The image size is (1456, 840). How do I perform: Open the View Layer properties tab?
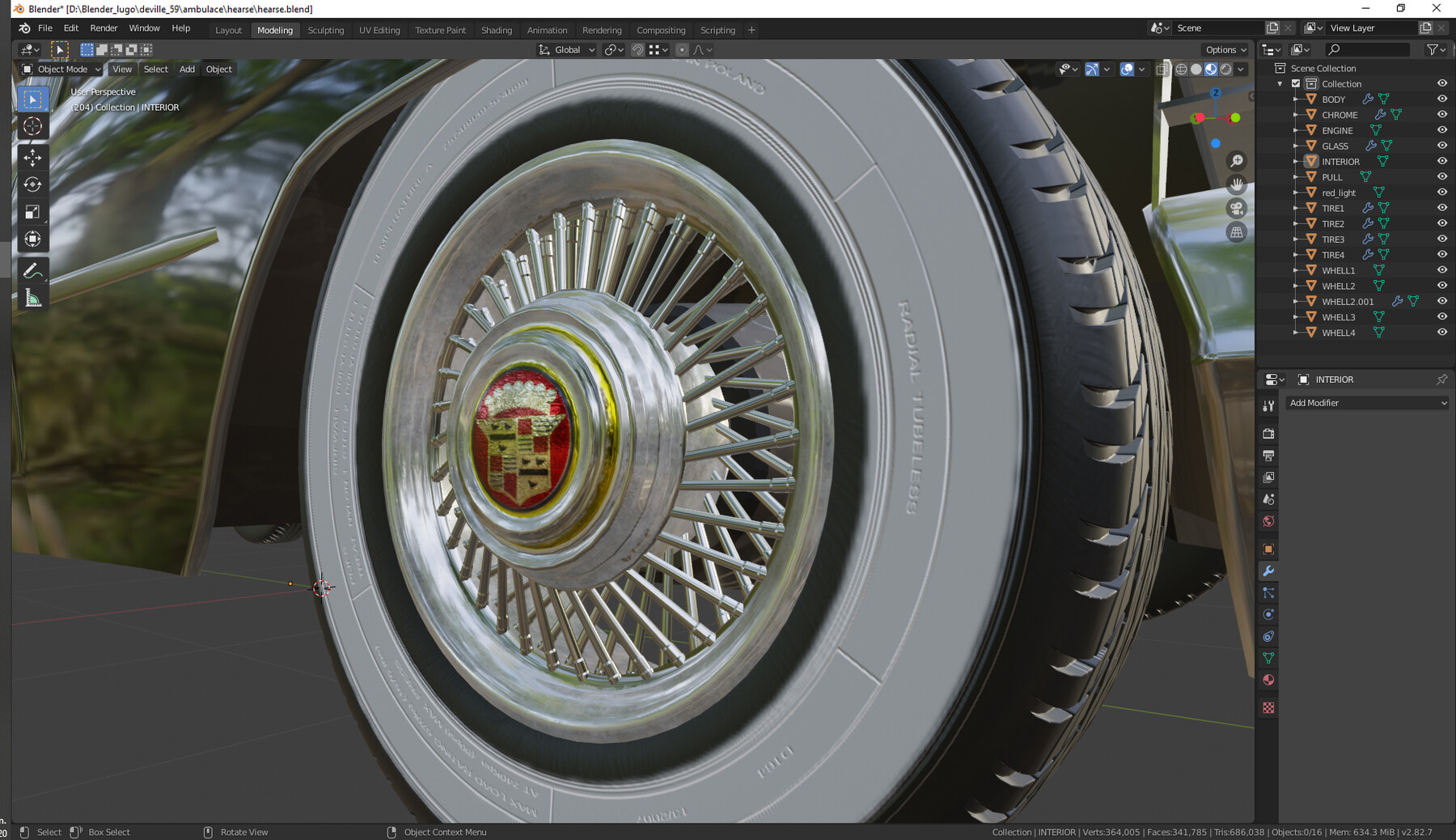point(1268,477)
